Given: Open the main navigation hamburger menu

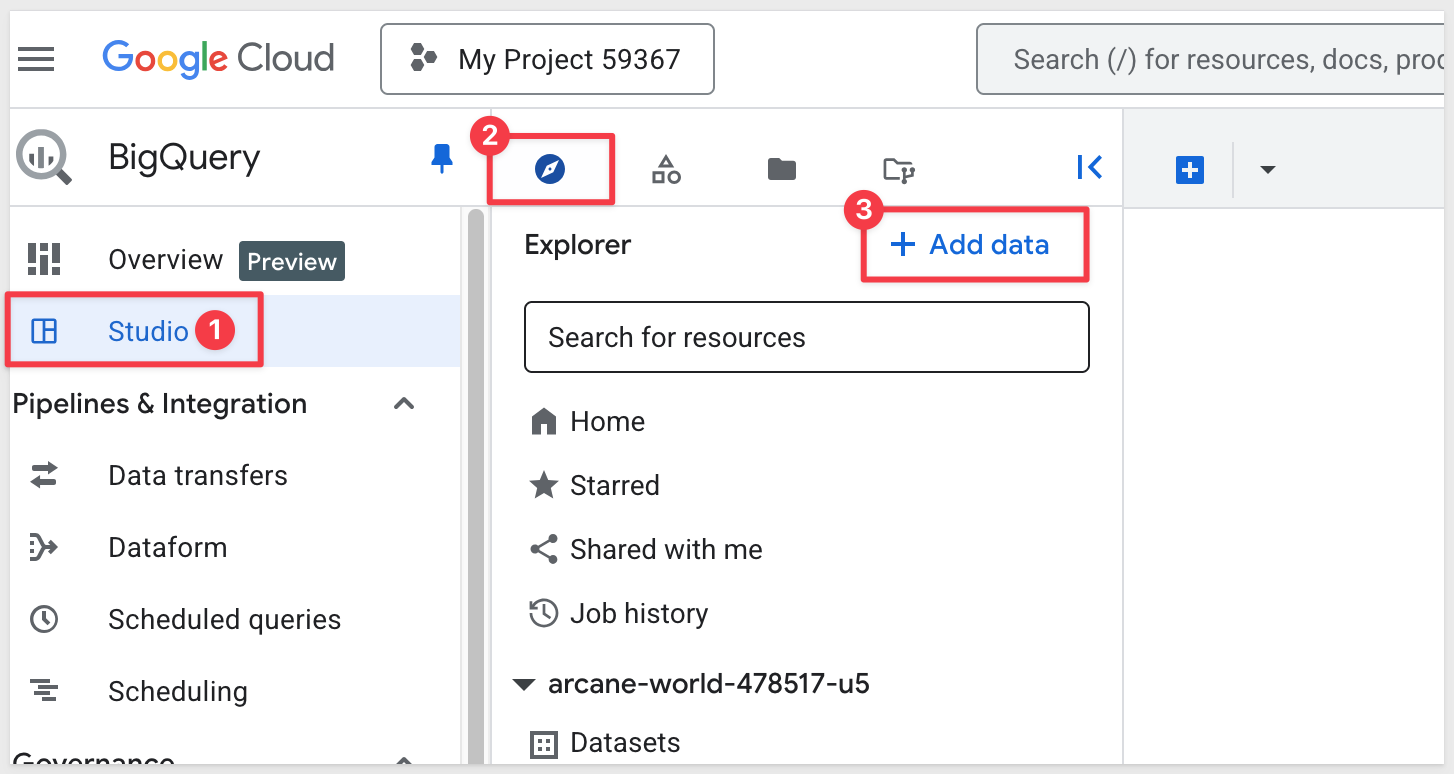Looking at the screenshot, I should pyautogui.click(x=37, y=59).
